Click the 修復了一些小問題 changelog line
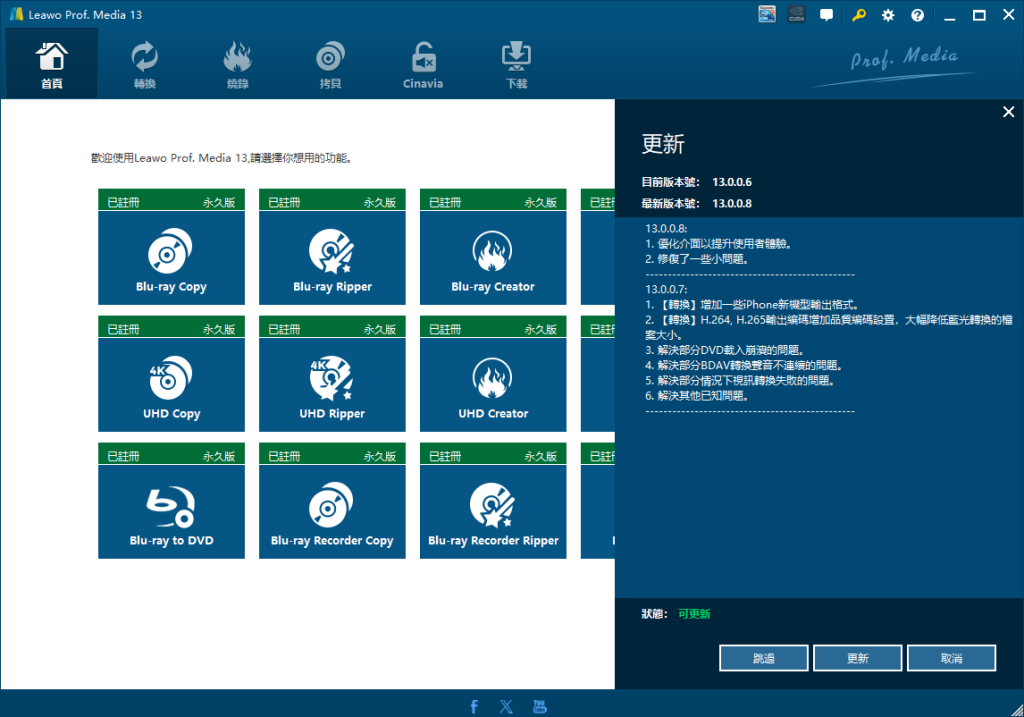The width and height of the screenshot is (1024, 717). point(696,259)
